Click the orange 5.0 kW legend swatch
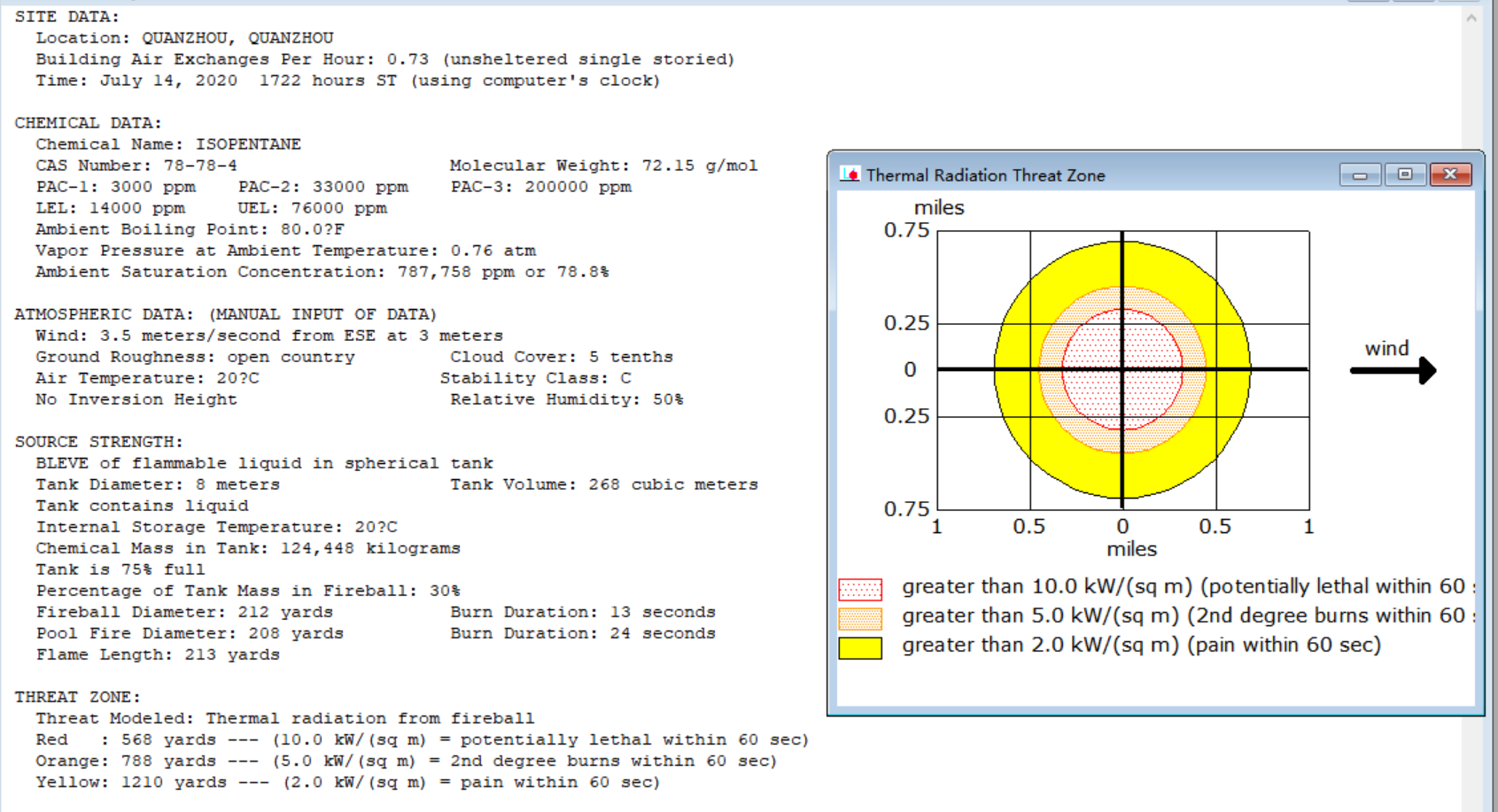1498x812 pixels. point(860,618)
